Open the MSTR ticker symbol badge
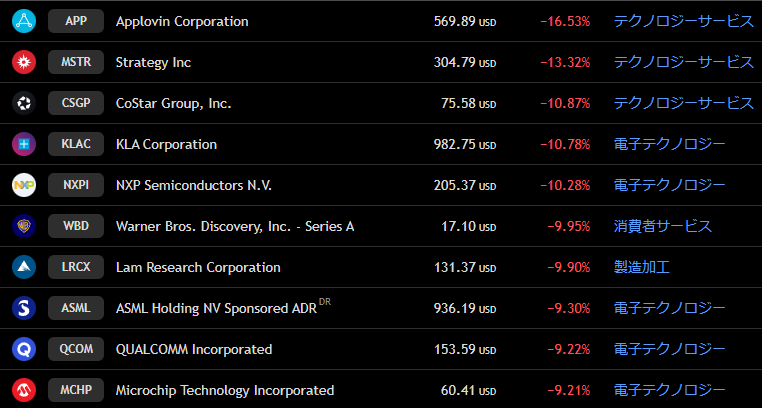This screenshot has height=408, width=762. coord(76,62)
